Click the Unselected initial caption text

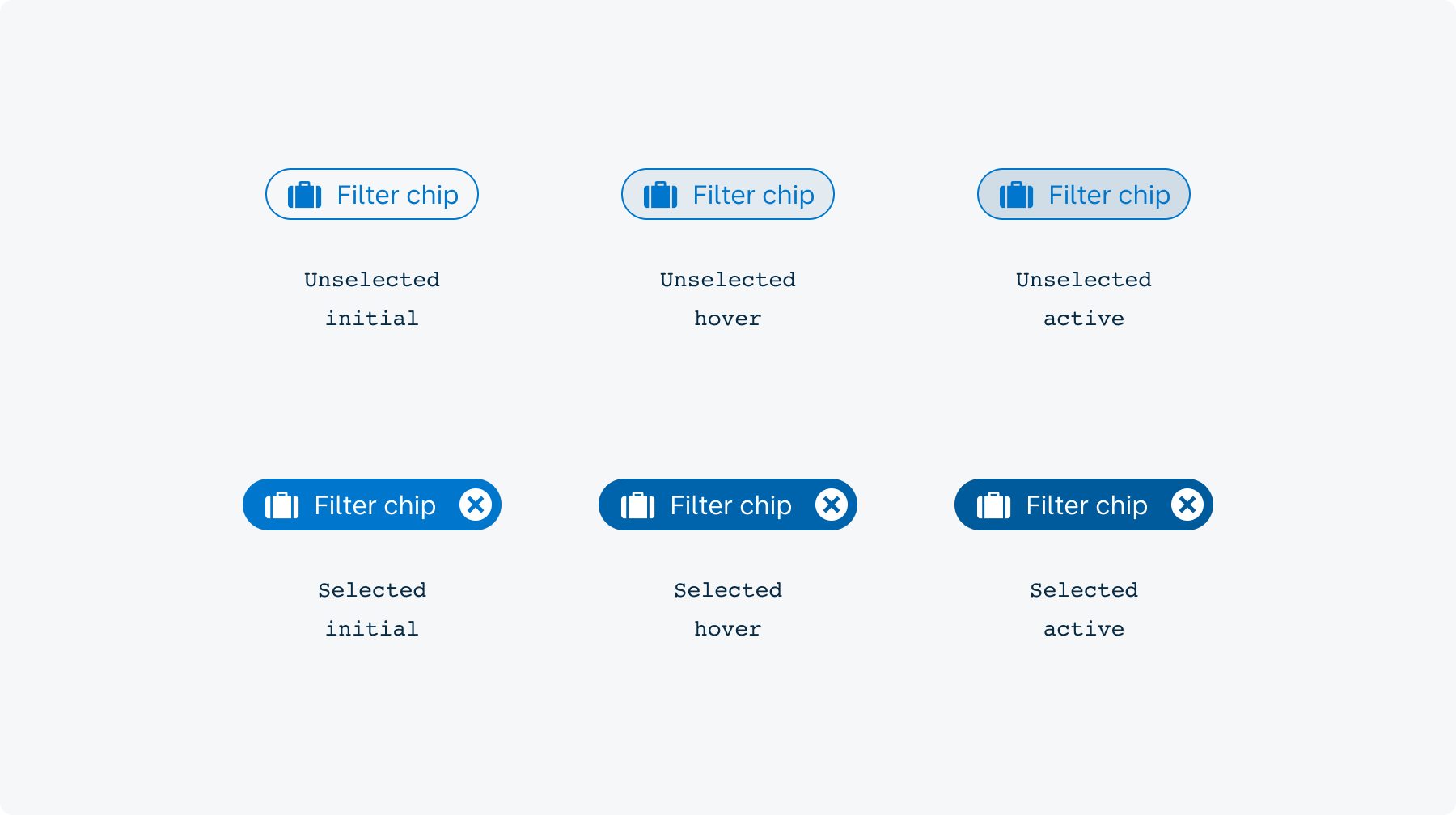(372, 298)
